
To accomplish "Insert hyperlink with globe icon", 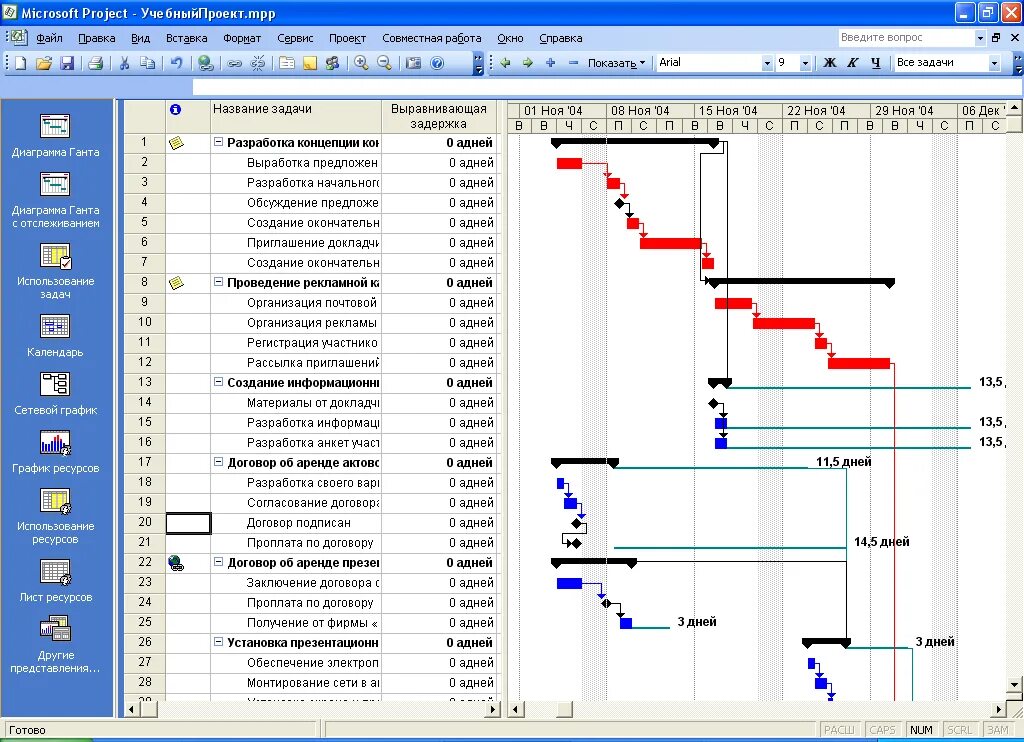I will pyautogui.click(x=206, y=63).
